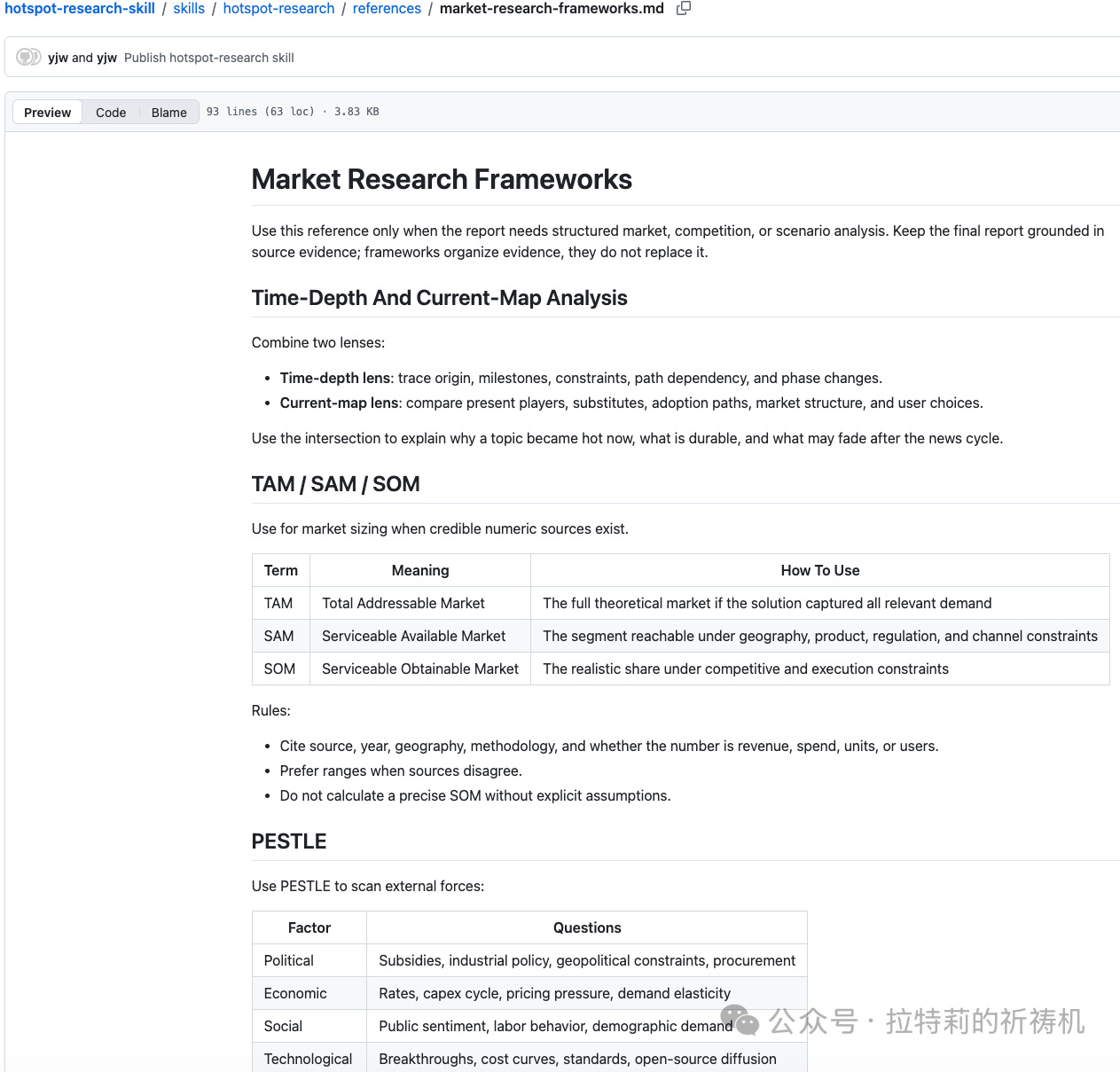Switch to Blame tab
1120x1072 pixels.
169,112
